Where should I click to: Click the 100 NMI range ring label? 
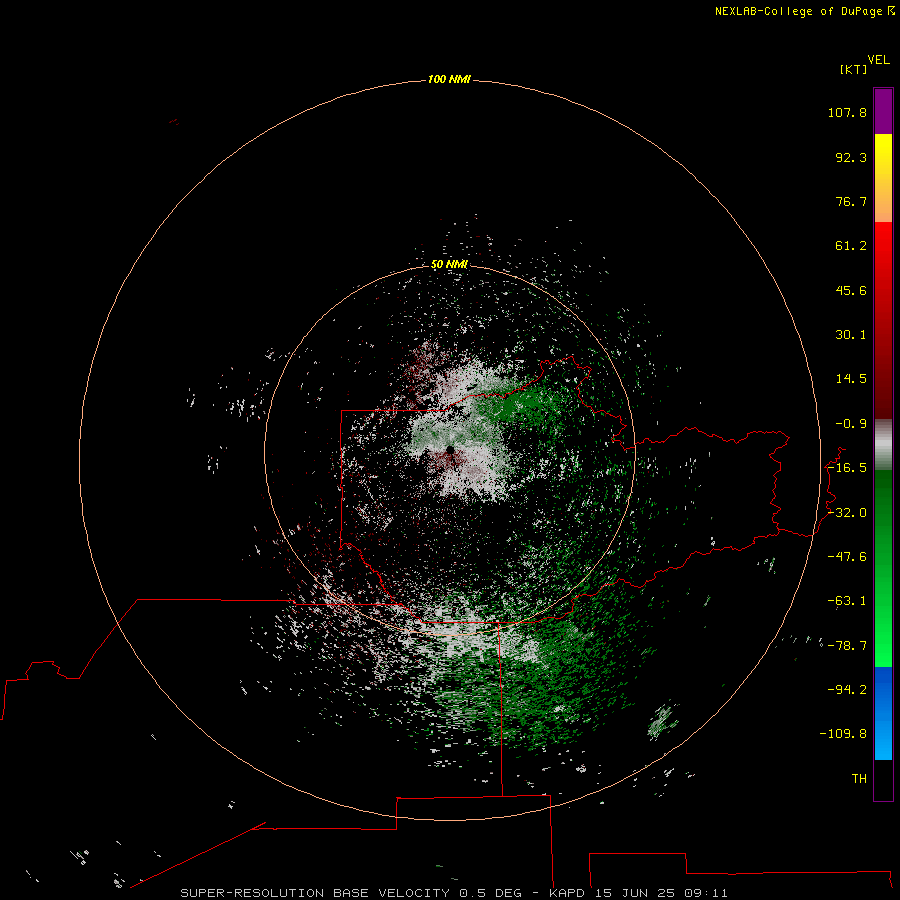[449, 79]
